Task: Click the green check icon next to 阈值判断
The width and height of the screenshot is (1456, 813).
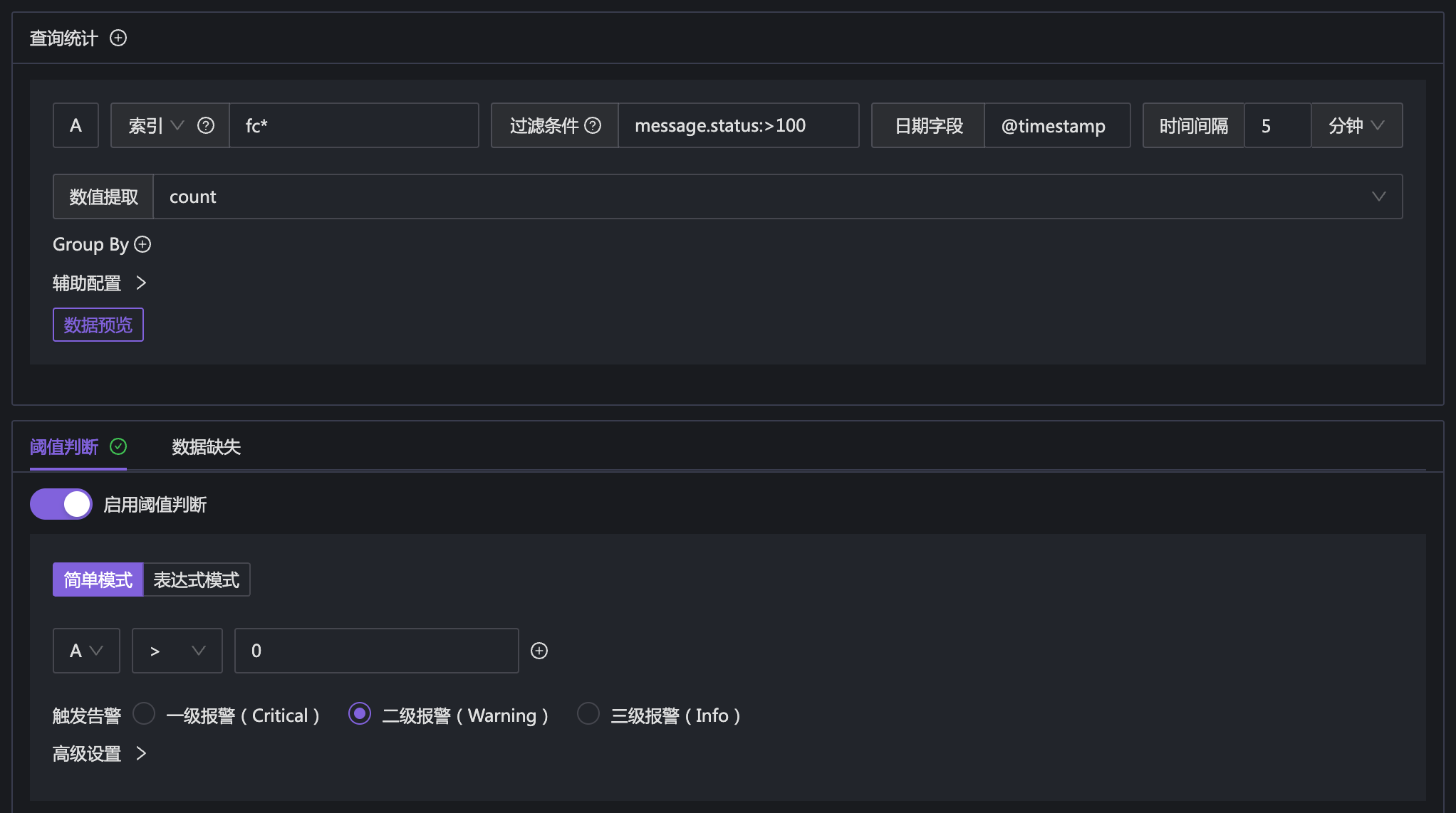Action: (119, 447)
